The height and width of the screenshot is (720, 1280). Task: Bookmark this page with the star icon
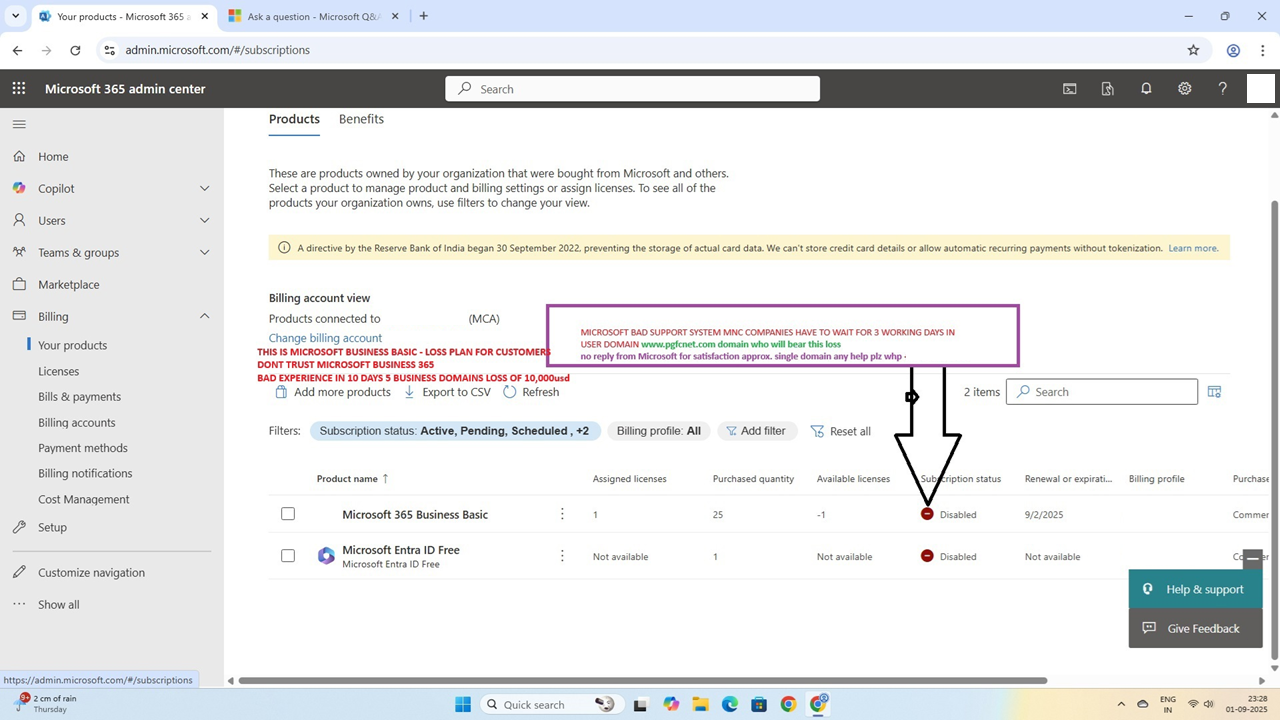click(1193, 50)
